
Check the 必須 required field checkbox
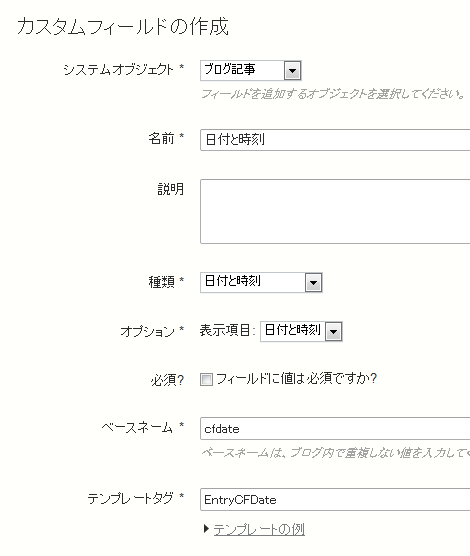(x=206, y=379)
